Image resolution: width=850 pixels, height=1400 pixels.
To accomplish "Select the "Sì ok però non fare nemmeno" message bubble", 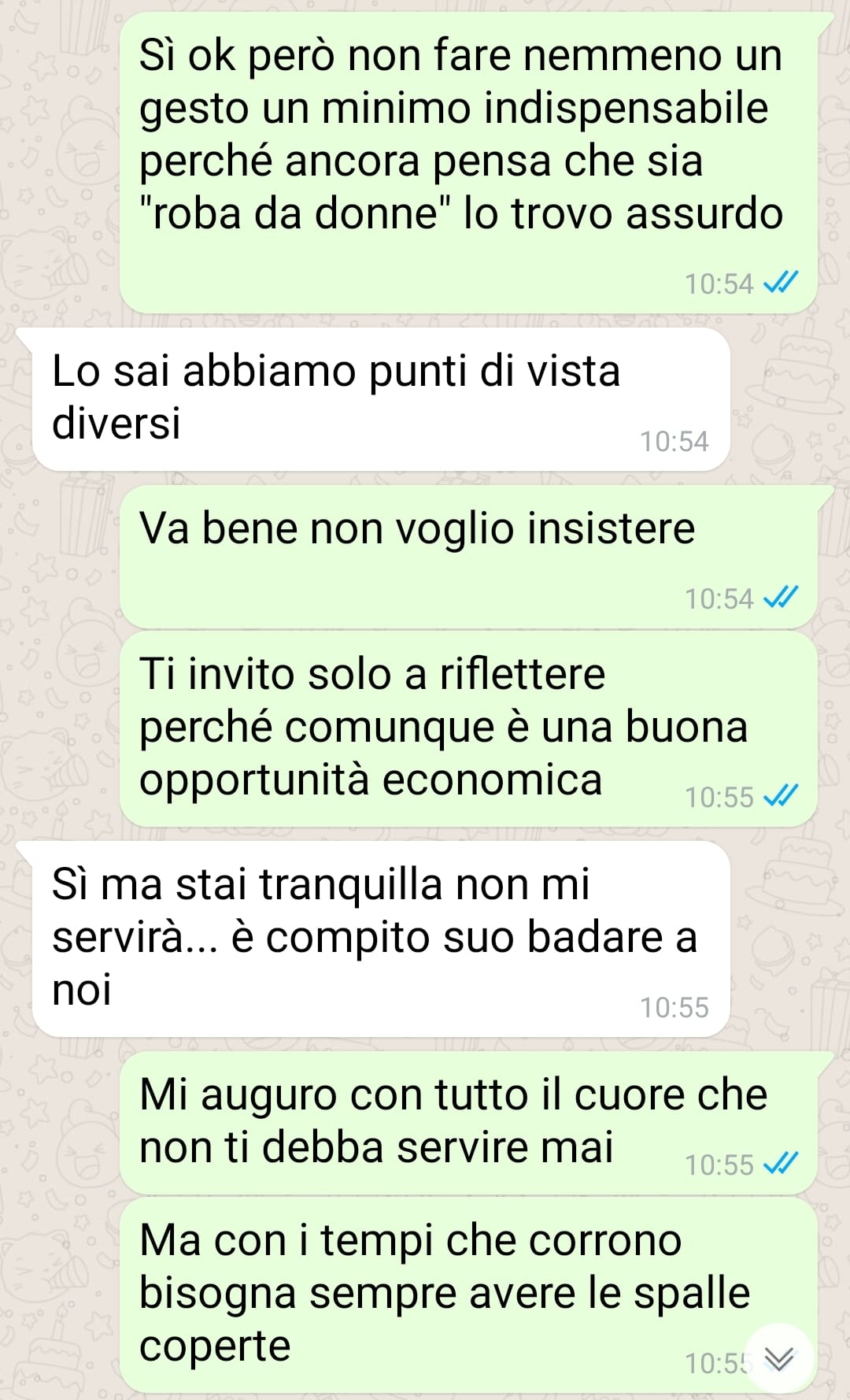I will click(468, 163).
